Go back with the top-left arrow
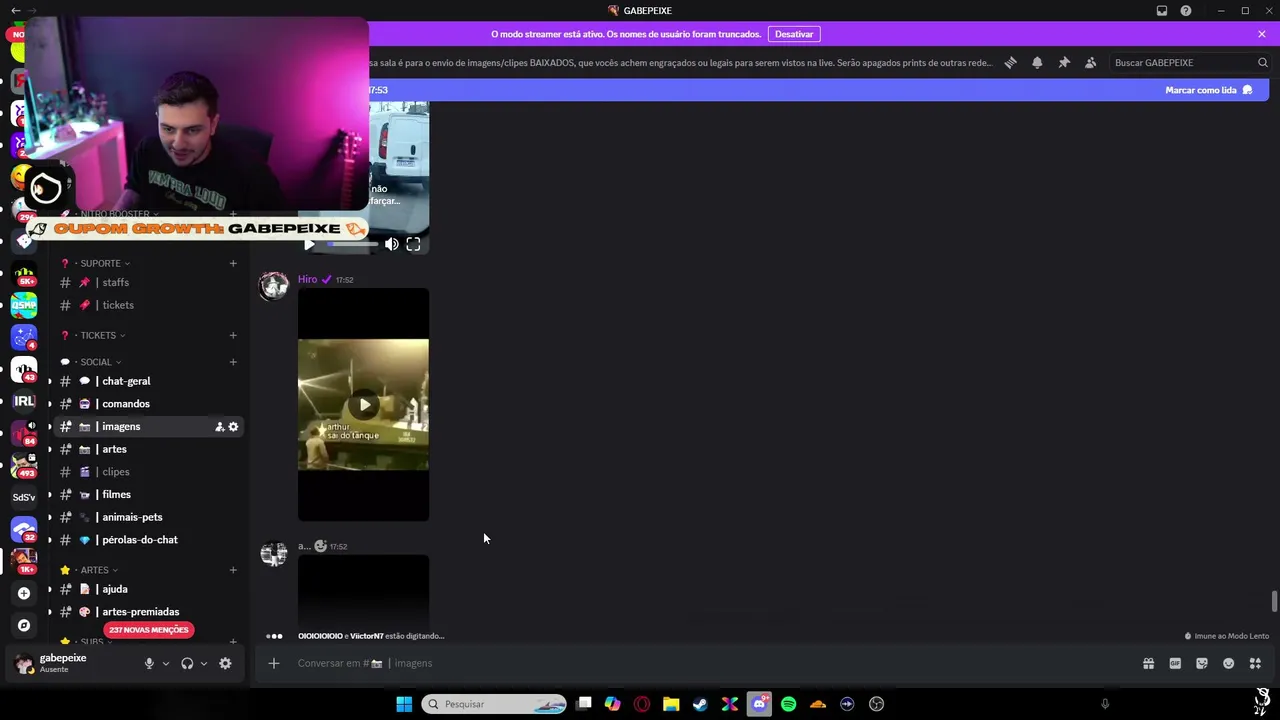This screenshot has width=1280, height=720. click(x=15, y=10)
